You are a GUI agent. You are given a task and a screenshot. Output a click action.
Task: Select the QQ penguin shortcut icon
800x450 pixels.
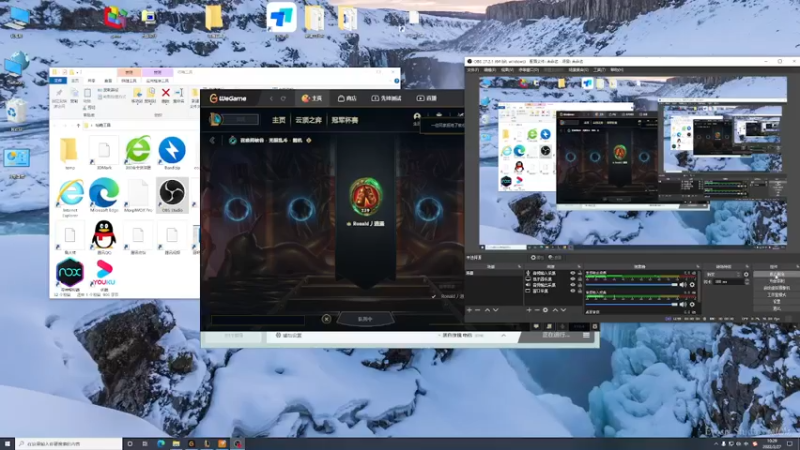click(x=104, y=238)
